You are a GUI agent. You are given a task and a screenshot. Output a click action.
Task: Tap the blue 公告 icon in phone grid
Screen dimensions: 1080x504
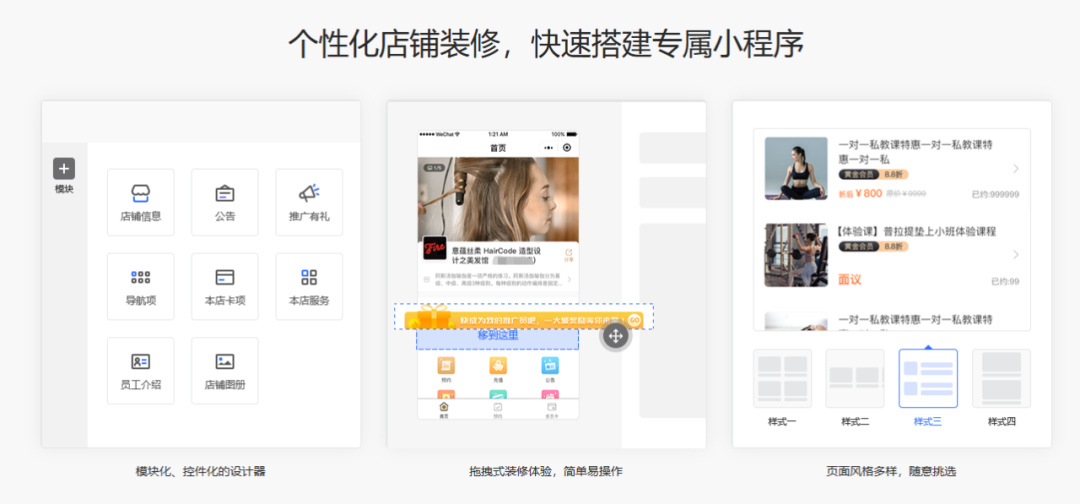pos(550,366)
